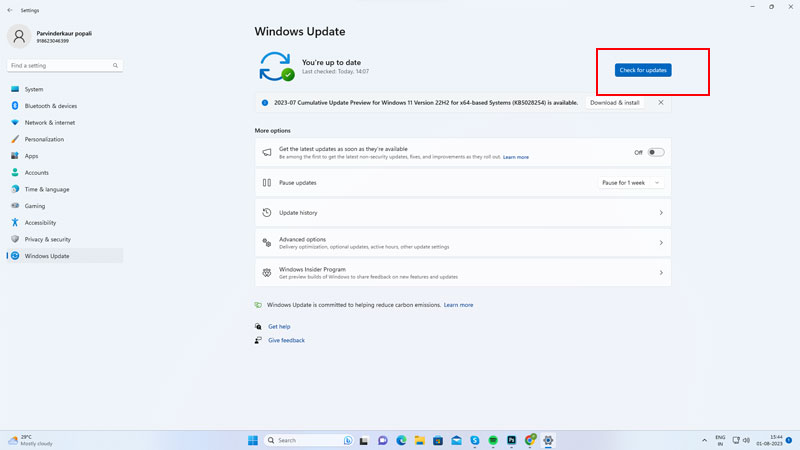This screenshot has height=450, width=800.
Task: Open the Pause for 1 week dropdown
Action: [x=631, y=183]
